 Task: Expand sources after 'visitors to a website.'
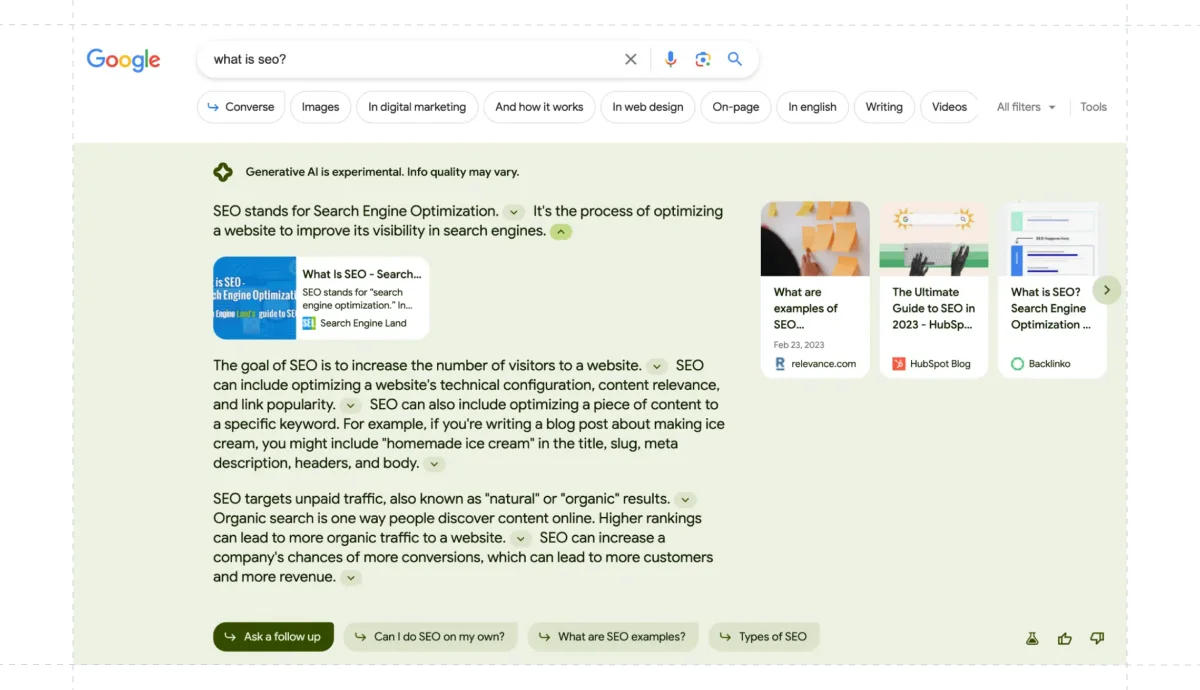pos(657,367)
